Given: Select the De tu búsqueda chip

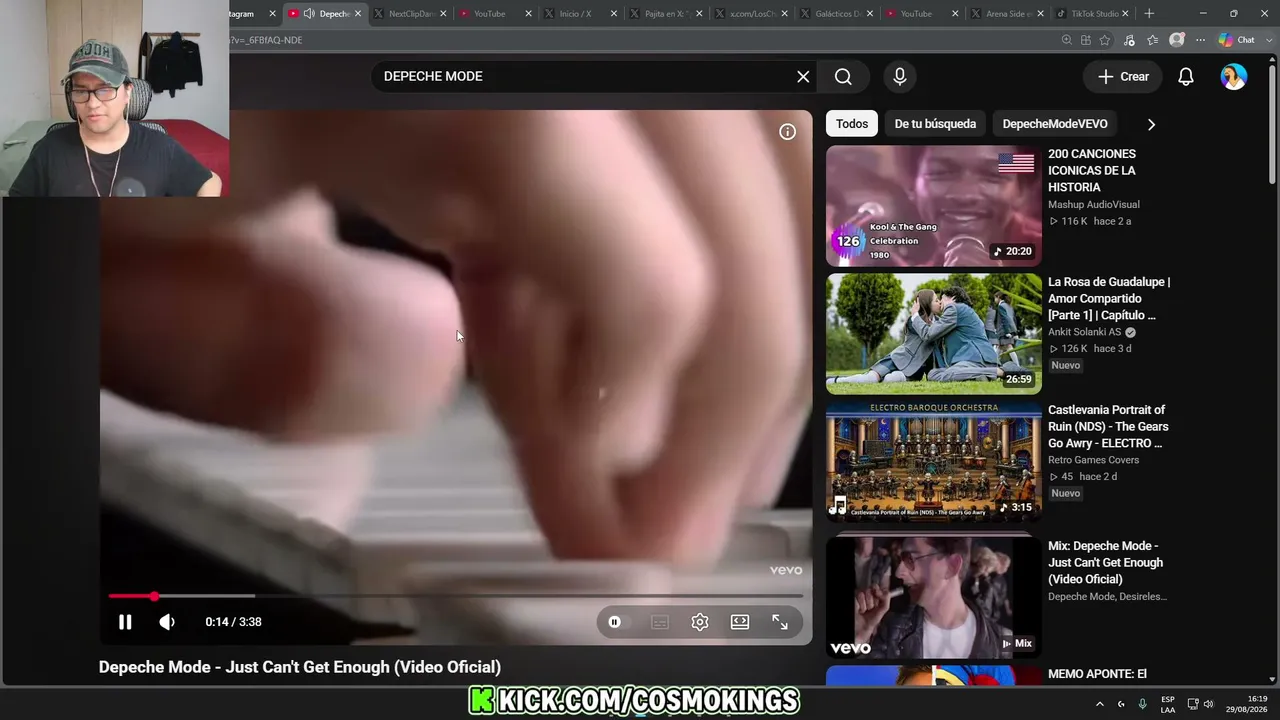Looking at the screenshot, I should pyautogui.click(x=935, y=124).
